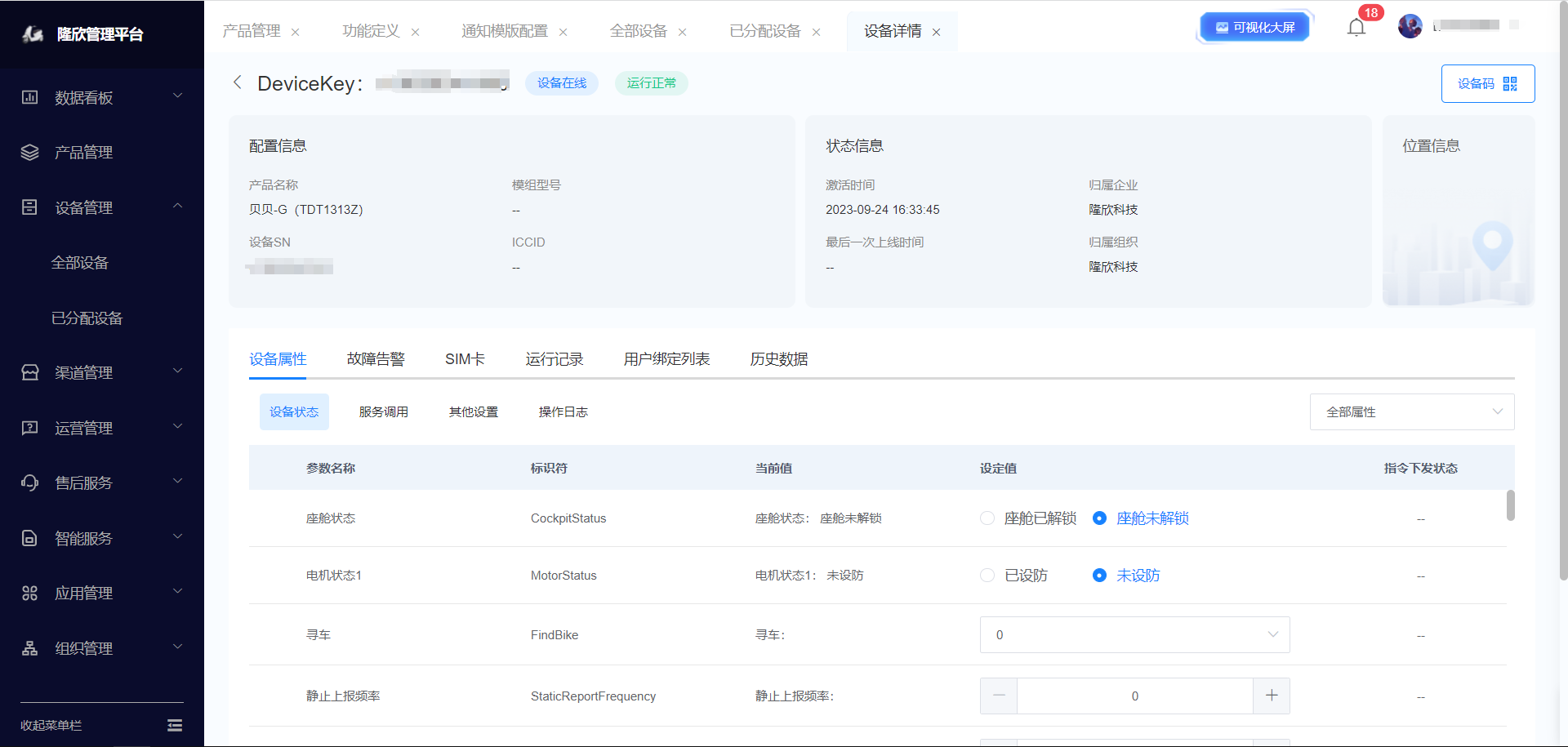Open the FindBike value dropdown
The image size is (1568, 747).
pos(1134,635)
